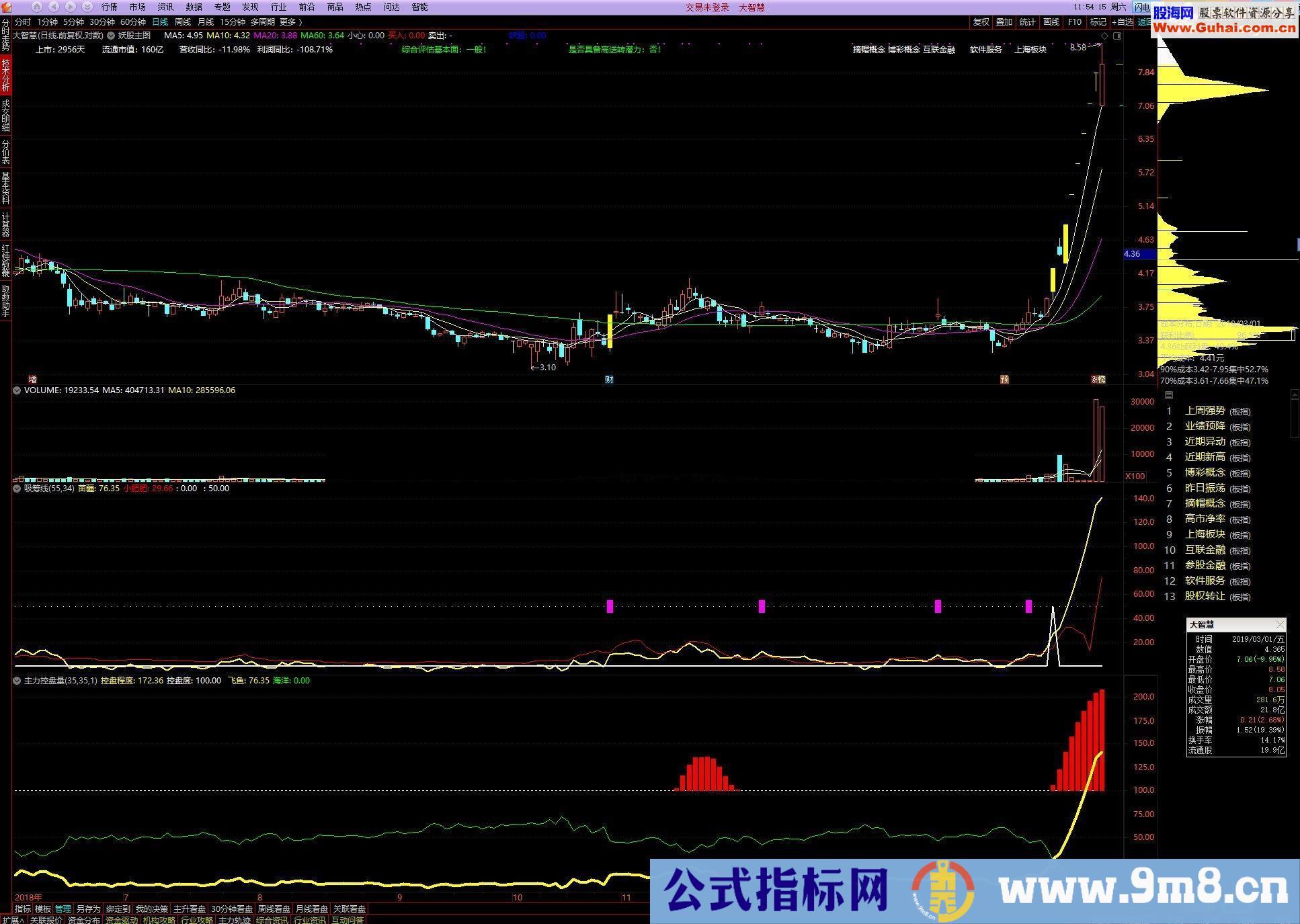Click the 涨榜 marker on the chart
The width and height of the screenshot is (1300, 924).
click(1098, 380)
